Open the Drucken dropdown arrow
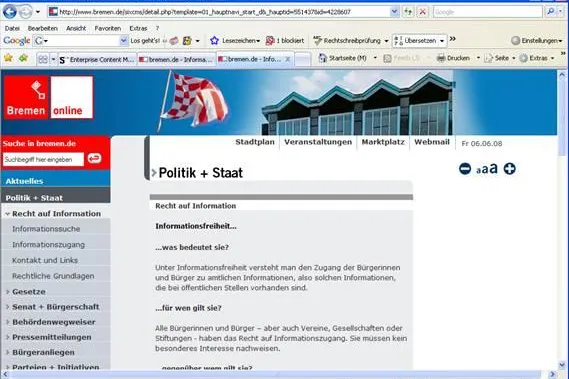 click(478, 58)
